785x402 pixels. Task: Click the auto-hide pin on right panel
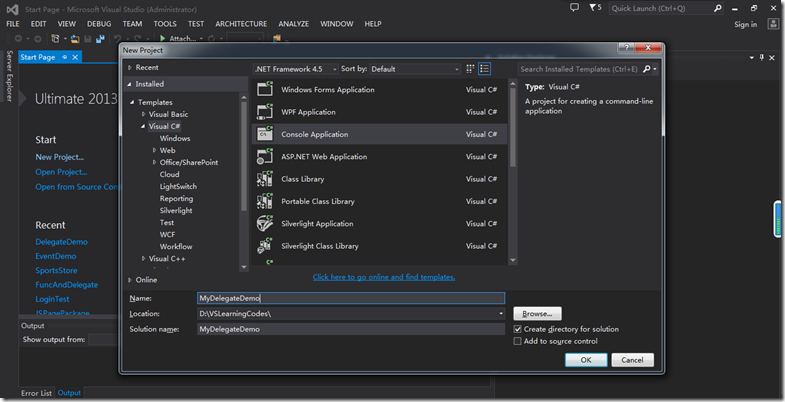click(x=762, y=58)
